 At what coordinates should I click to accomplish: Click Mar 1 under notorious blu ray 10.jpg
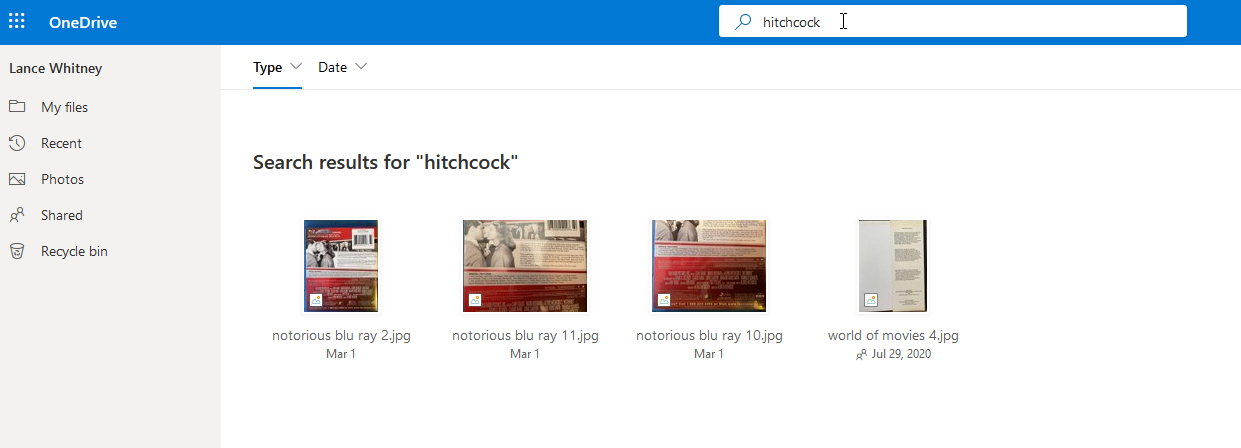point(709,355)
